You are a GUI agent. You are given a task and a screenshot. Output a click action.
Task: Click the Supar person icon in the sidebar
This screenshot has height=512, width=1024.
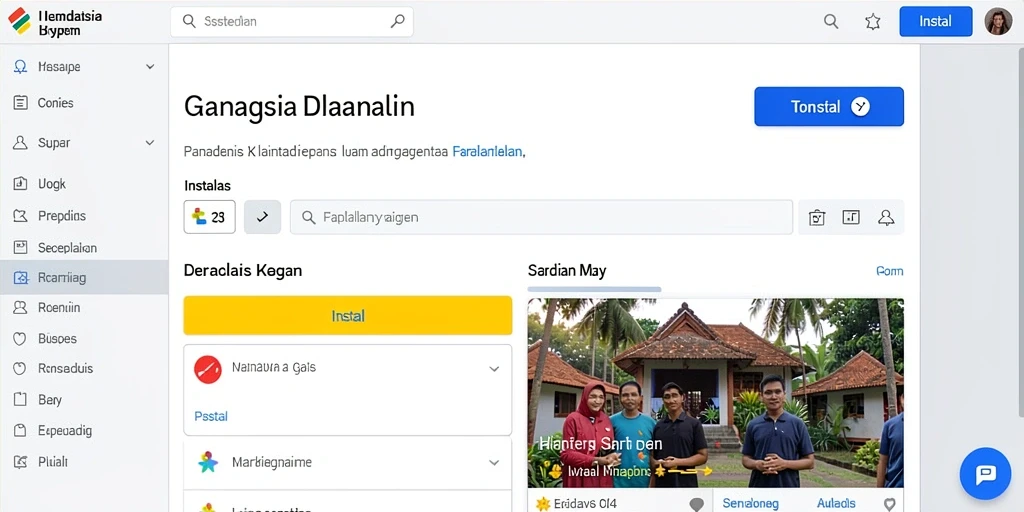point(20,143)
